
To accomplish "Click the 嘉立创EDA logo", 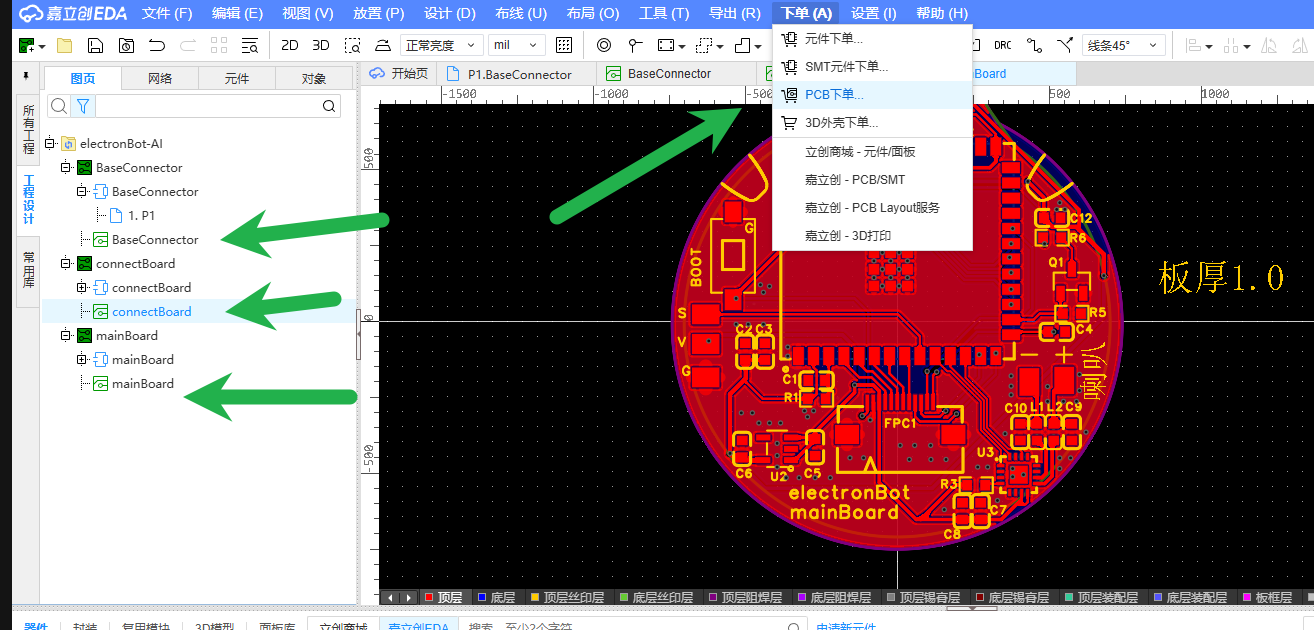I will [x=71, y=13].
